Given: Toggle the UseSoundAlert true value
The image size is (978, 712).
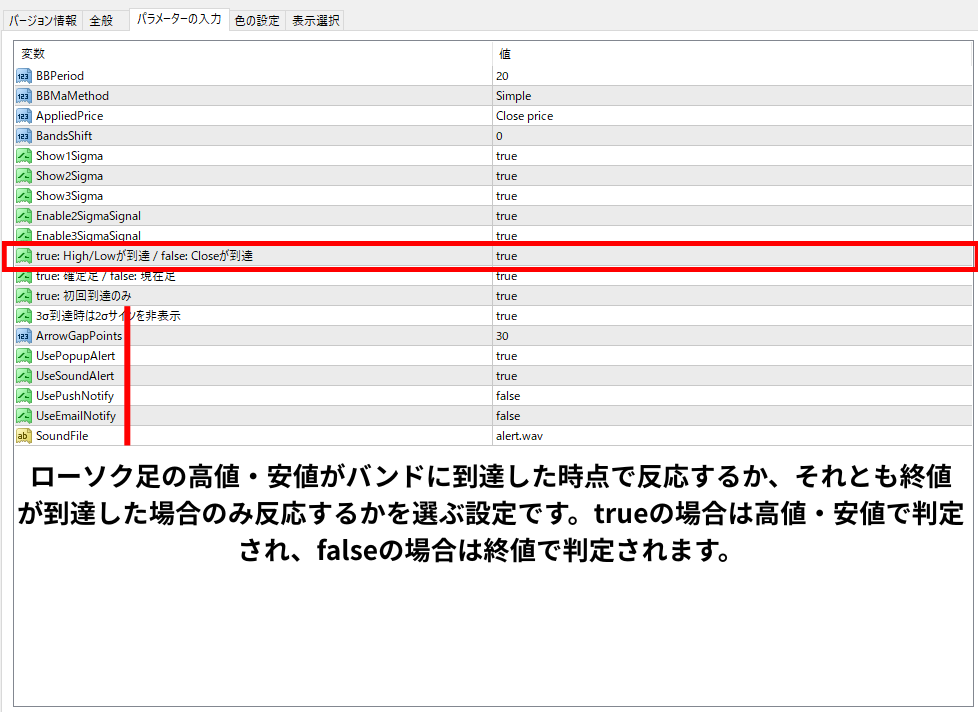Looking at the screenshot, I should [x=507, y=376].
